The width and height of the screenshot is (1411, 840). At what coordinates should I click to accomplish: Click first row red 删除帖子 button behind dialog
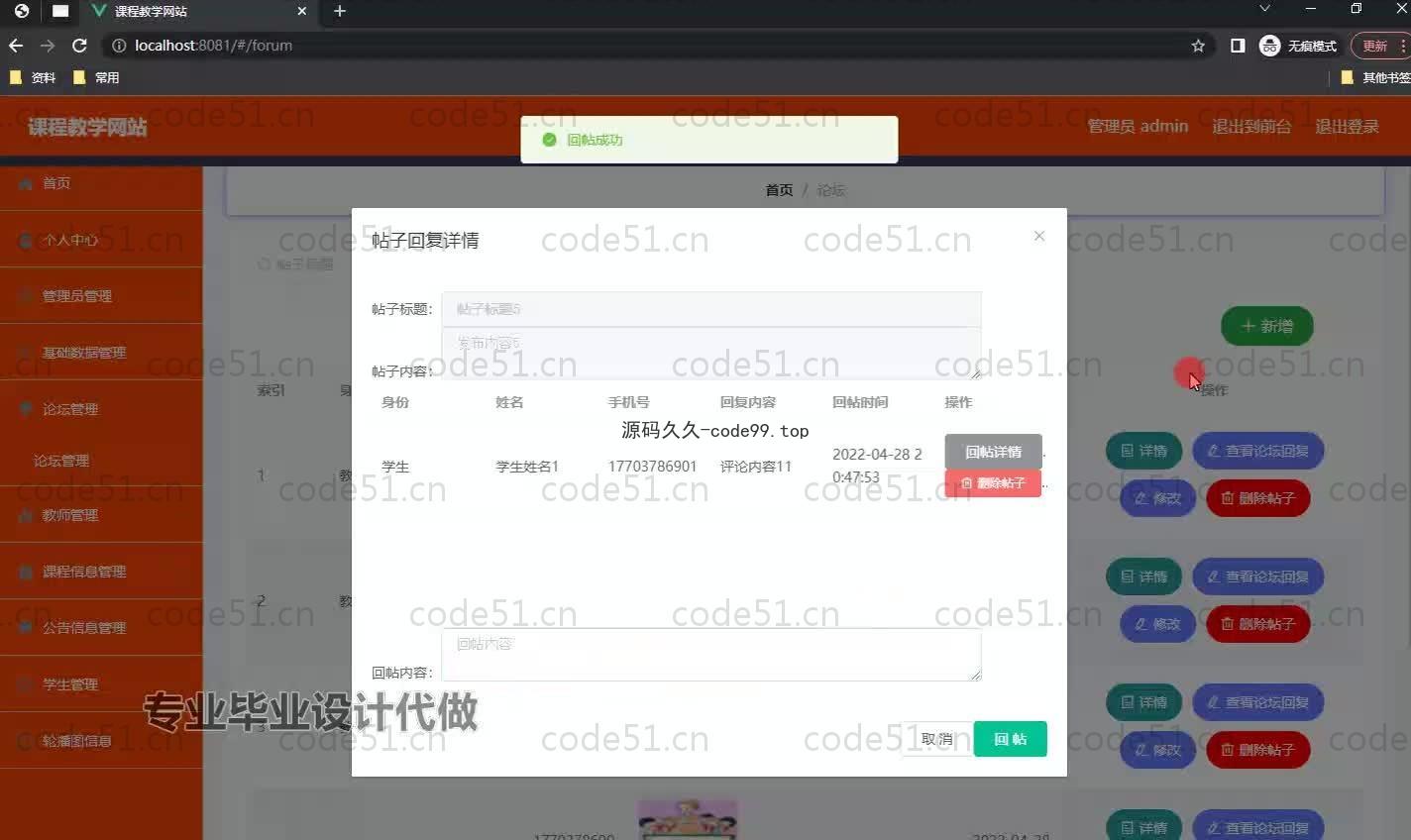click(x=1258, y=498)
